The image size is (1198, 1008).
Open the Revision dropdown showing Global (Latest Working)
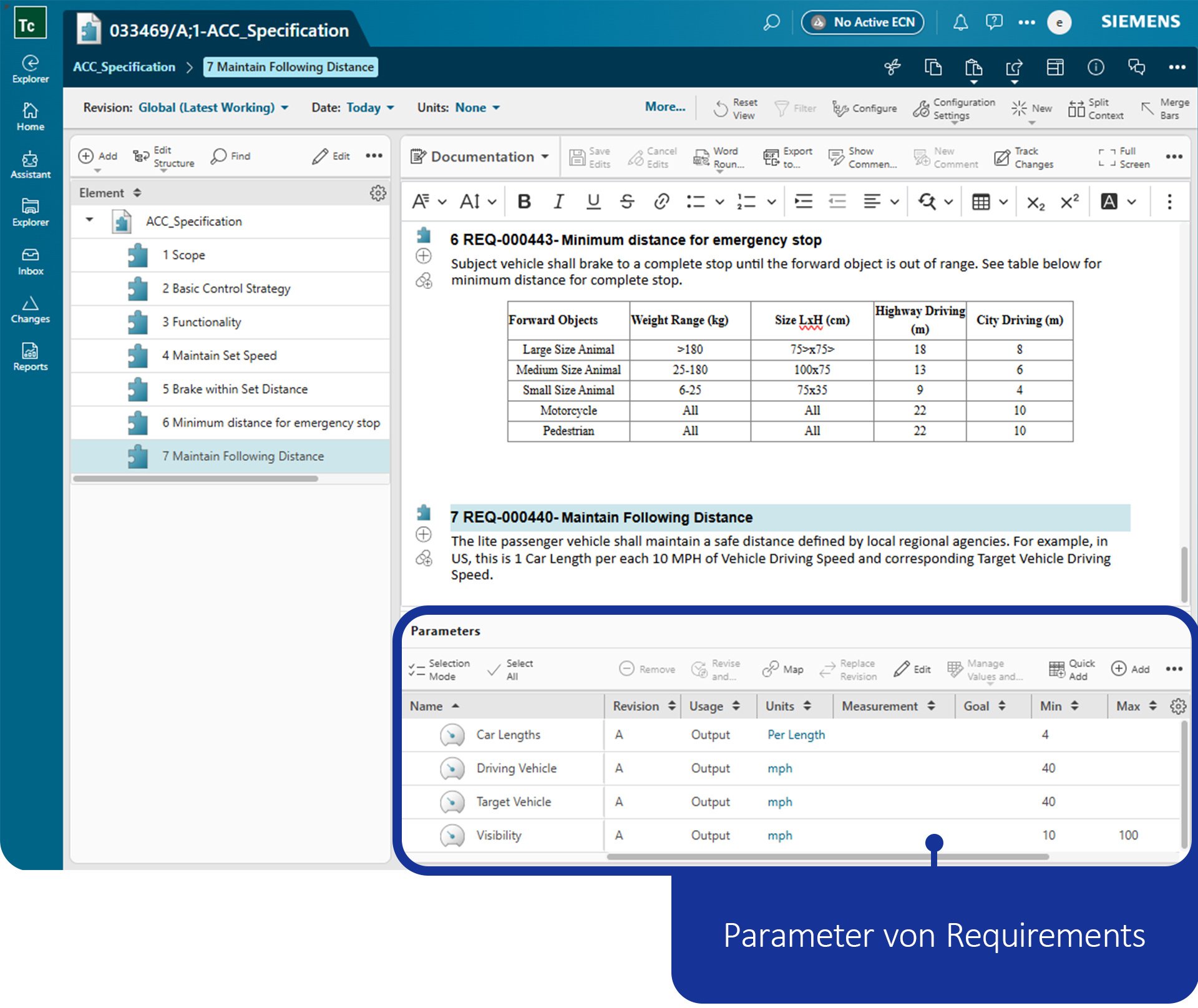pyautogui.click(x=214, y=107)
